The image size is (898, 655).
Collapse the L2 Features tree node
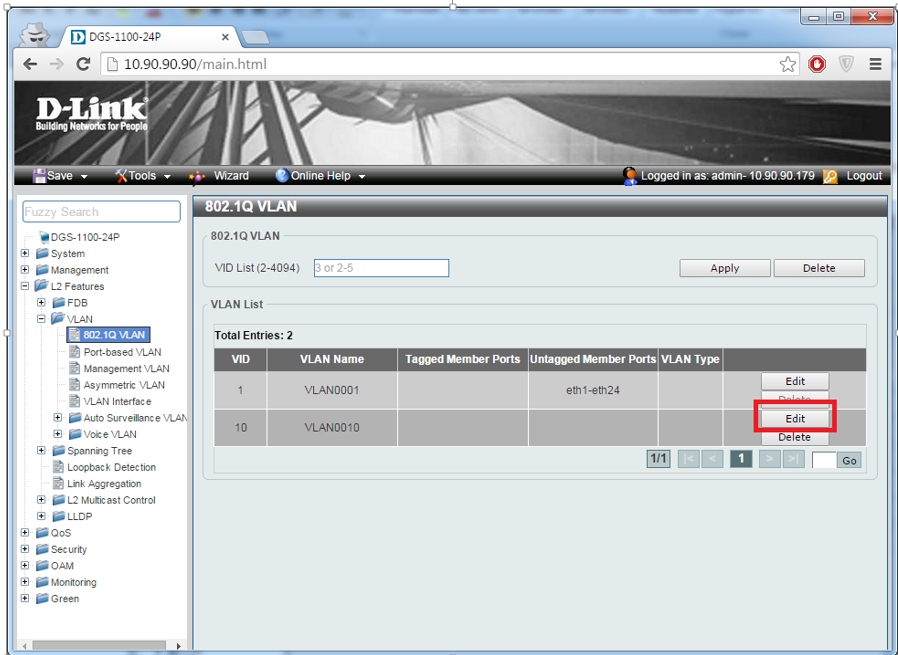pos(25,286)
